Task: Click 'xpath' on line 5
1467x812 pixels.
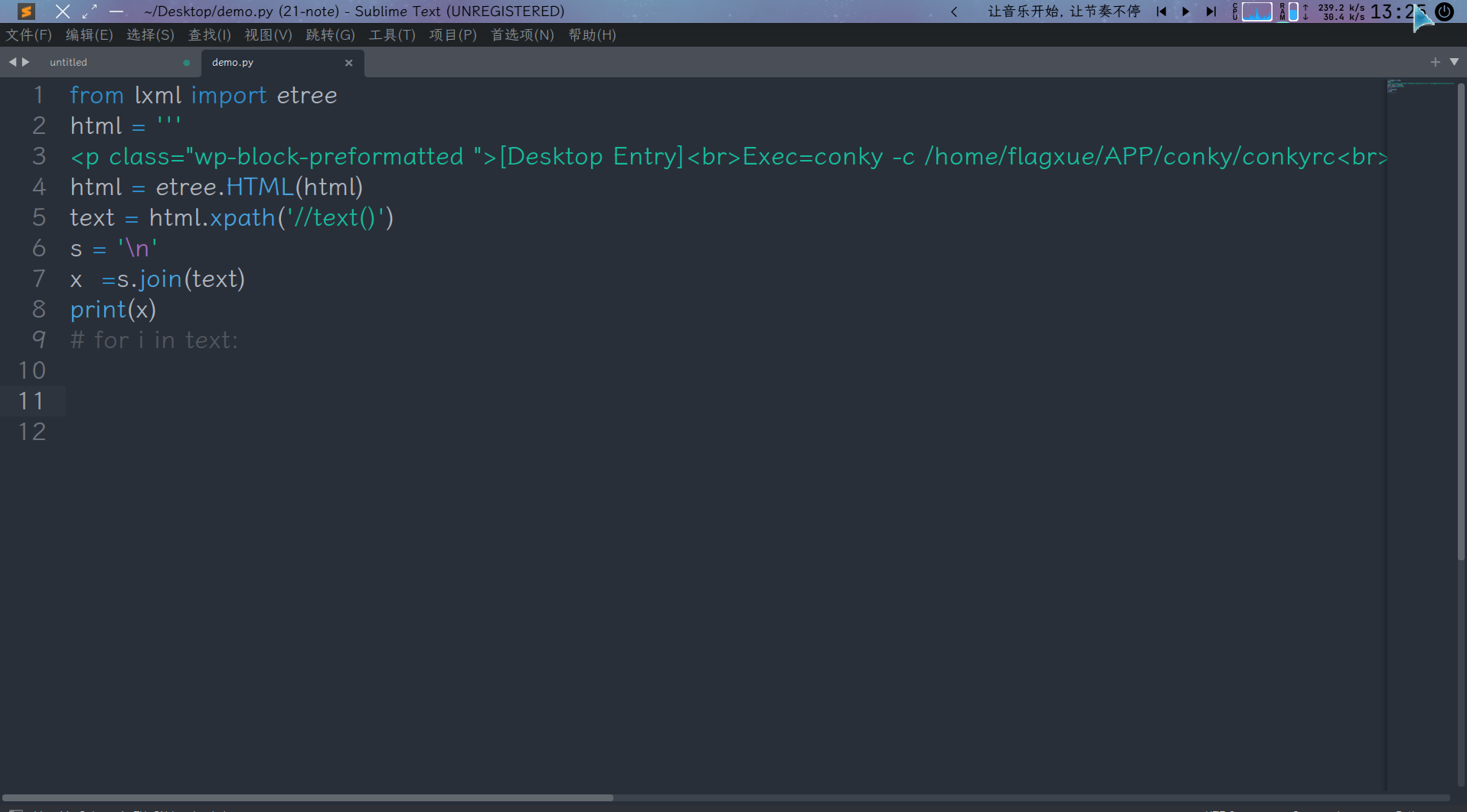Action: coord(243,217)
